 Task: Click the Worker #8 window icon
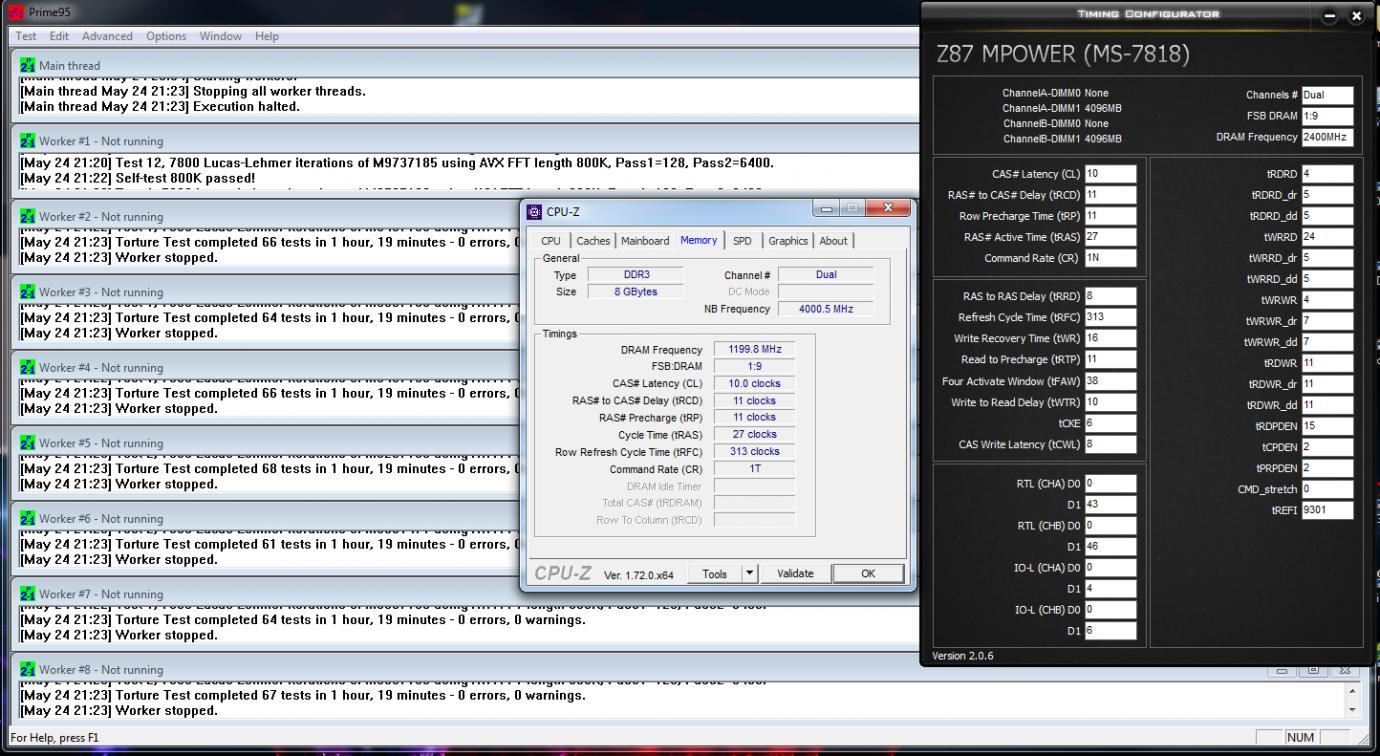click(28, 670)
